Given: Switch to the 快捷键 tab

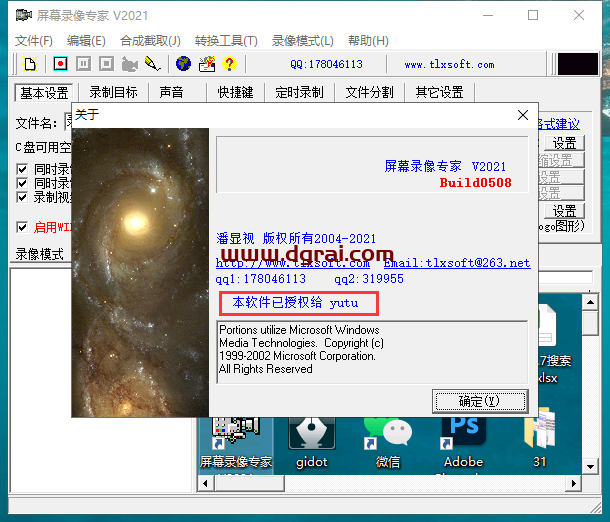Looking at the screenshot, I should pyautogui.click(x=235, y=92).
